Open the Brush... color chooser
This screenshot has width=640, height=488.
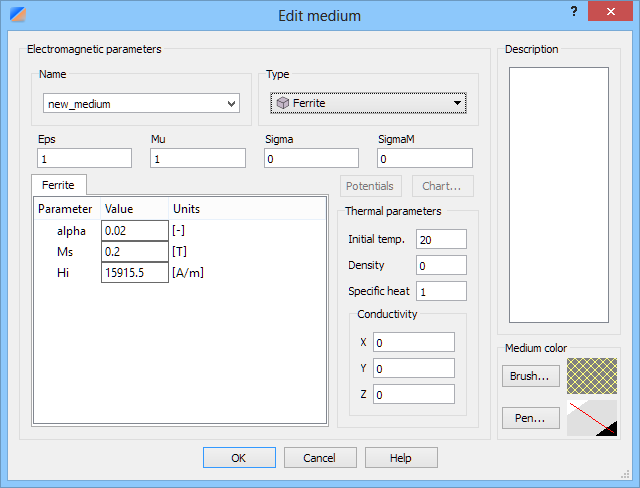click(x=530, y=376)
